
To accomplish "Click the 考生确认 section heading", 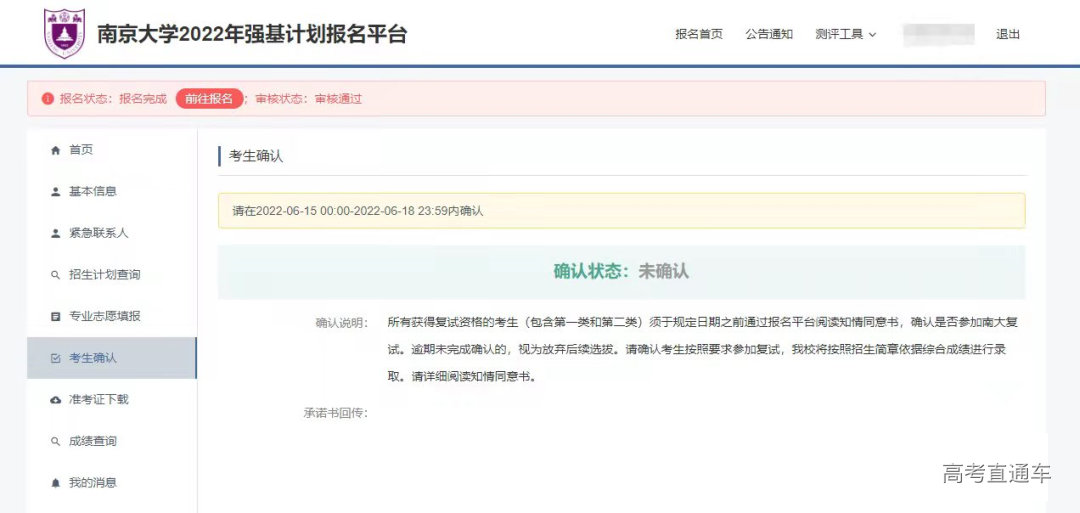I will 256,156.
